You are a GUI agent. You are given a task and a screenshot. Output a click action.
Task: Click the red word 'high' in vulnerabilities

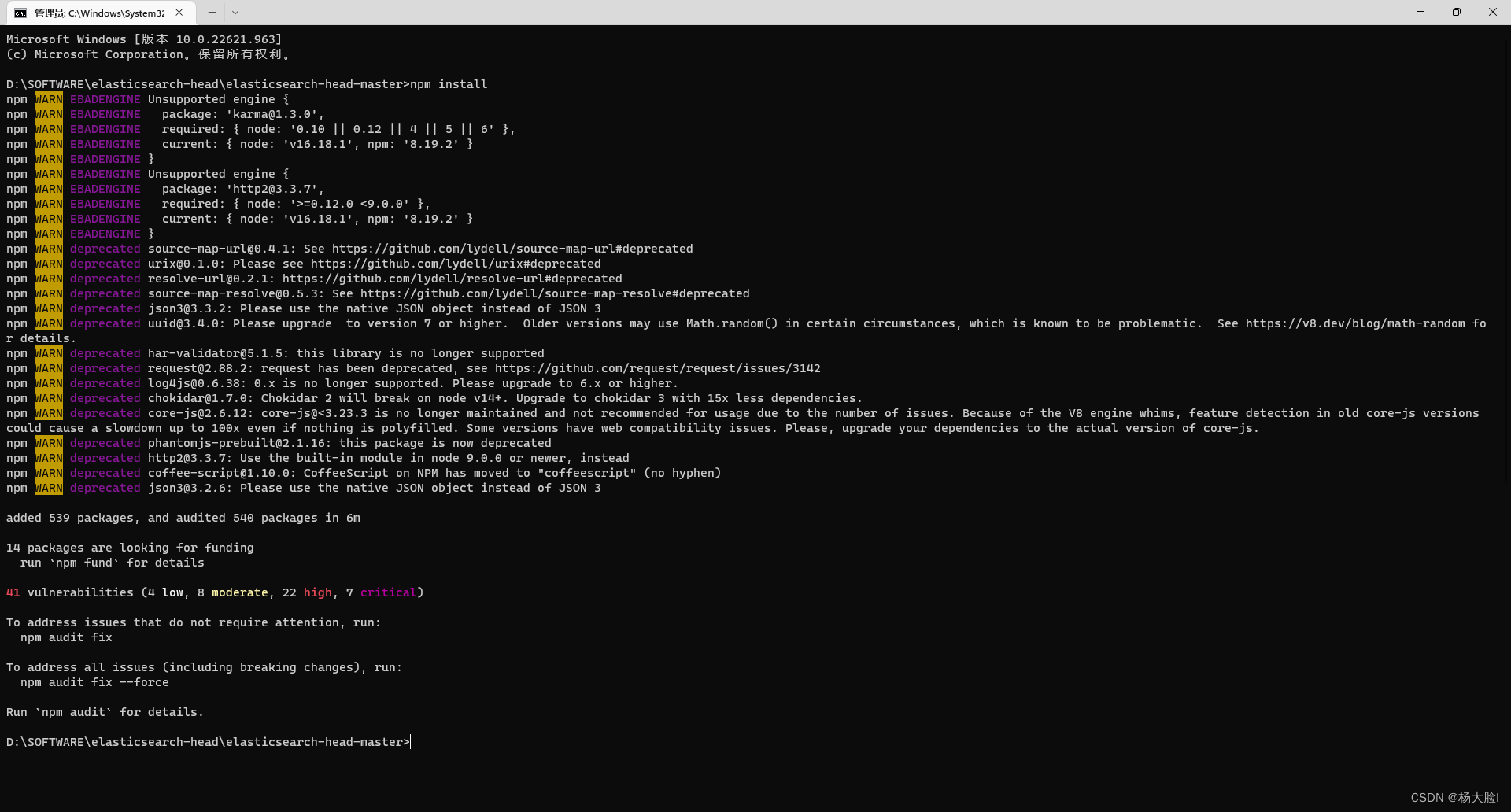coord(318,592)
